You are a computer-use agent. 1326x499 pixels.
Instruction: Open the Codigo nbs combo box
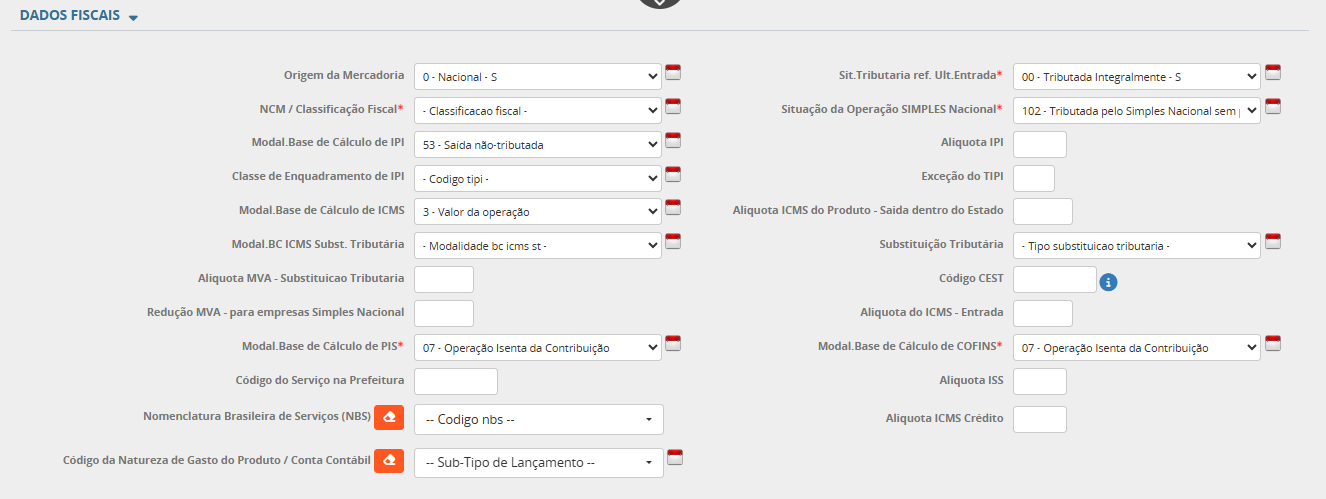538,420
